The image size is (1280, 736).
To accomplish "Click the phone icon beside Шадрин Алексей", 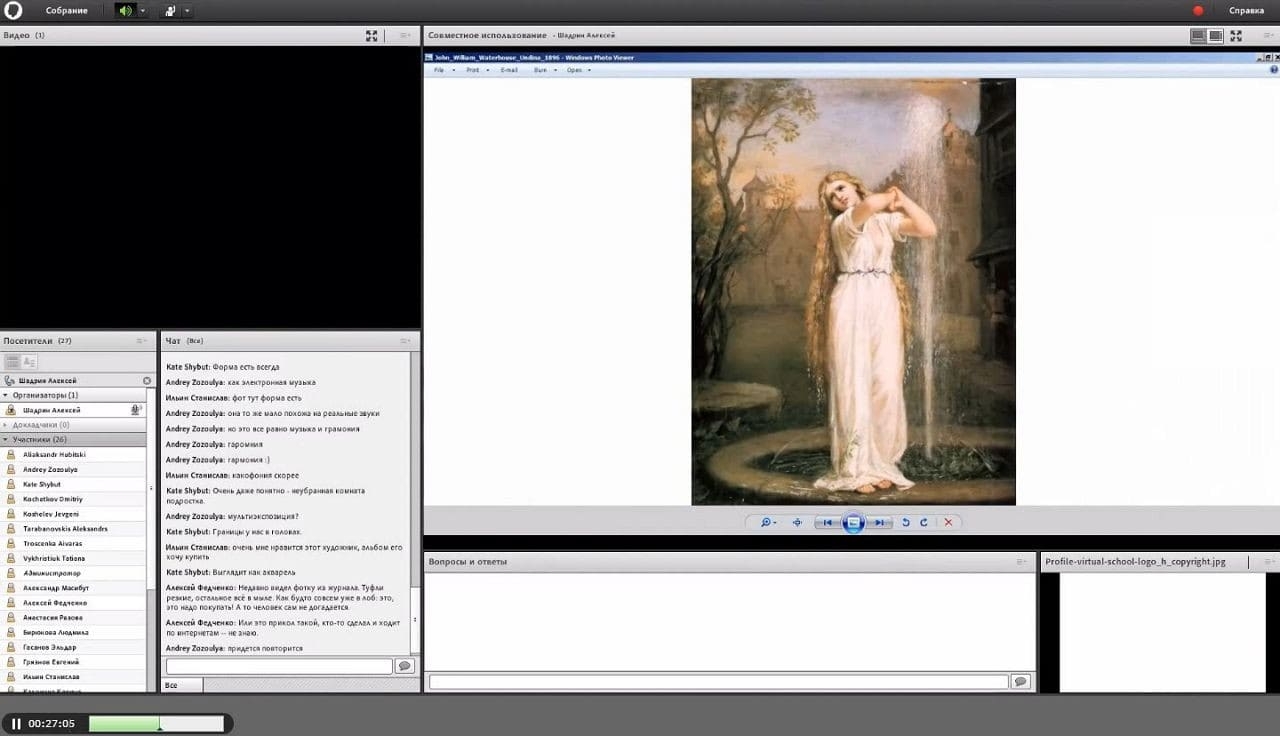I will (x=10, y=381).
